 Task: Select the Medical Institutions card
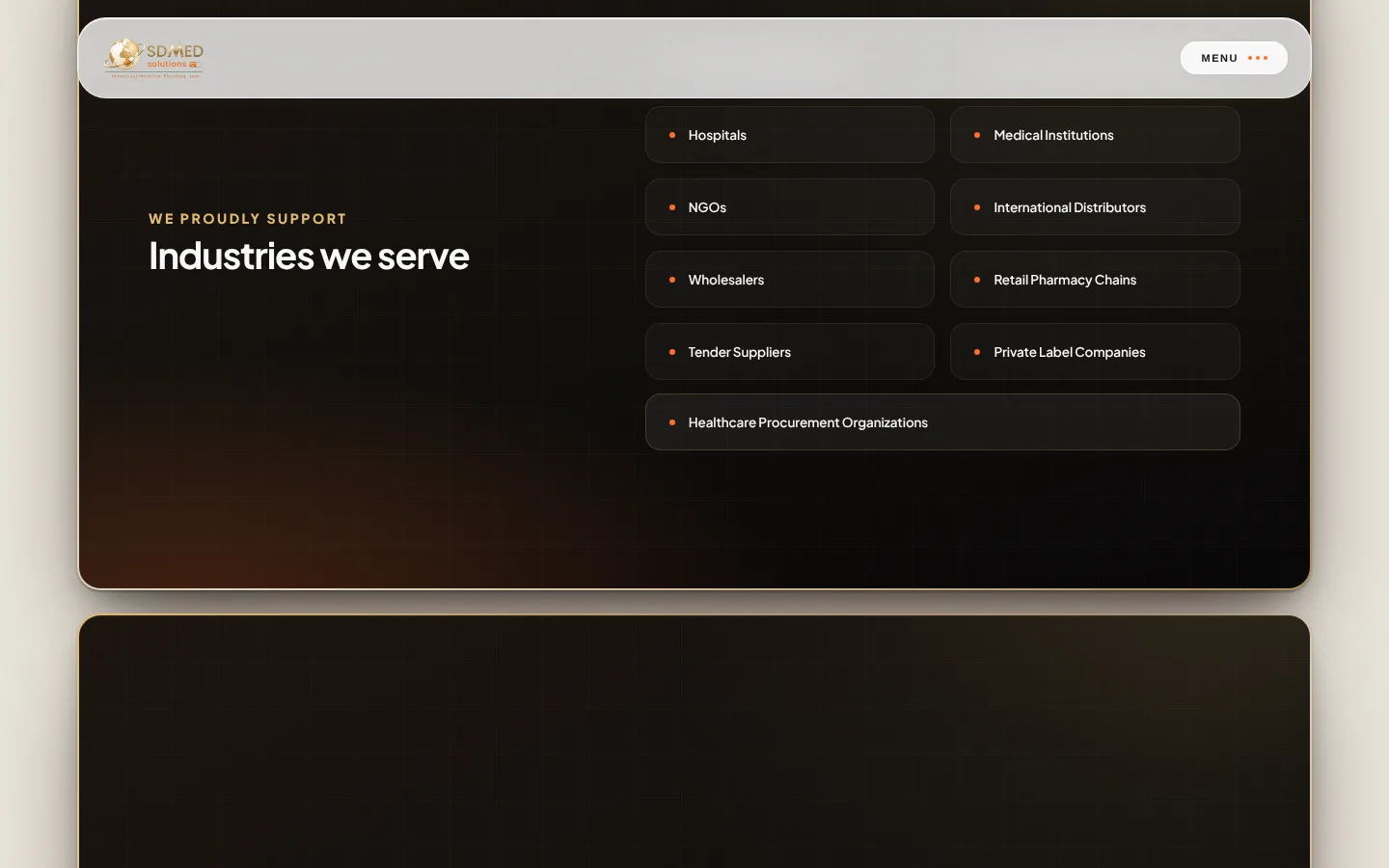[x=1095, y=135]
